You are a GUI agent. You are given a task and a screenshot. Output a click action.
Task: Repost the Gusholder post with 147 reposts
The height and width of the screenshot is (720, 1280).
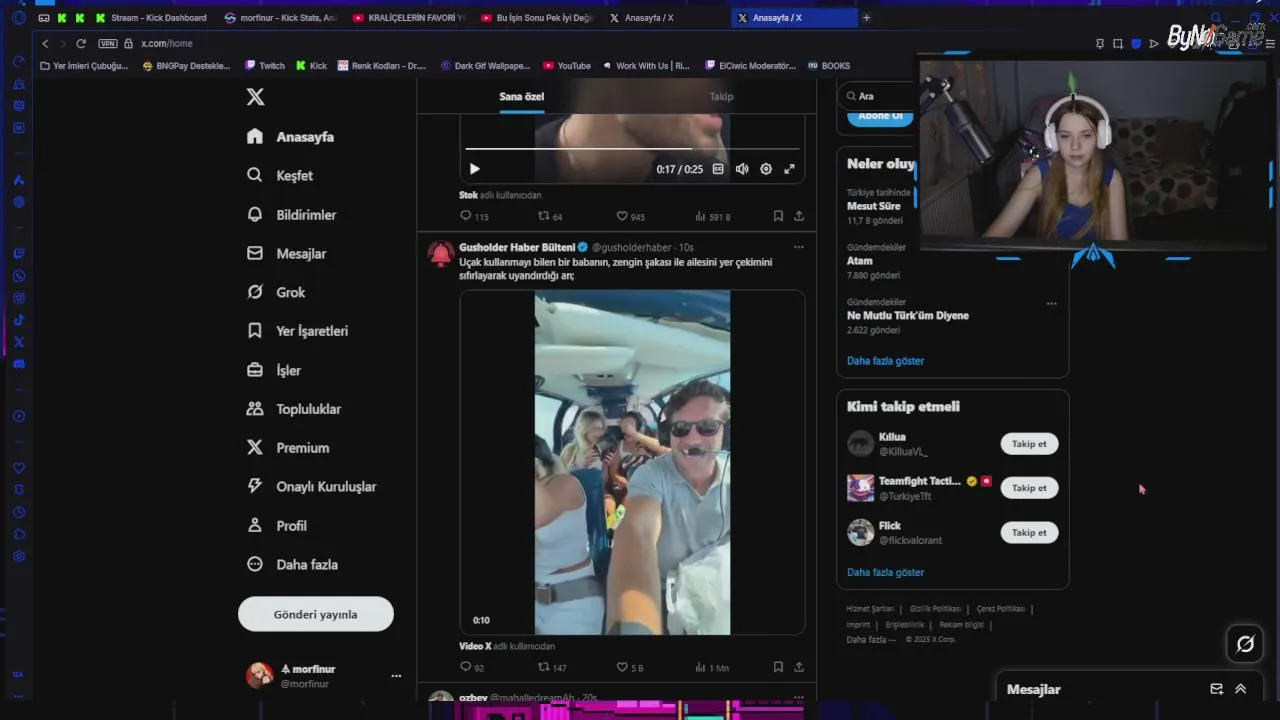[552, 667]
